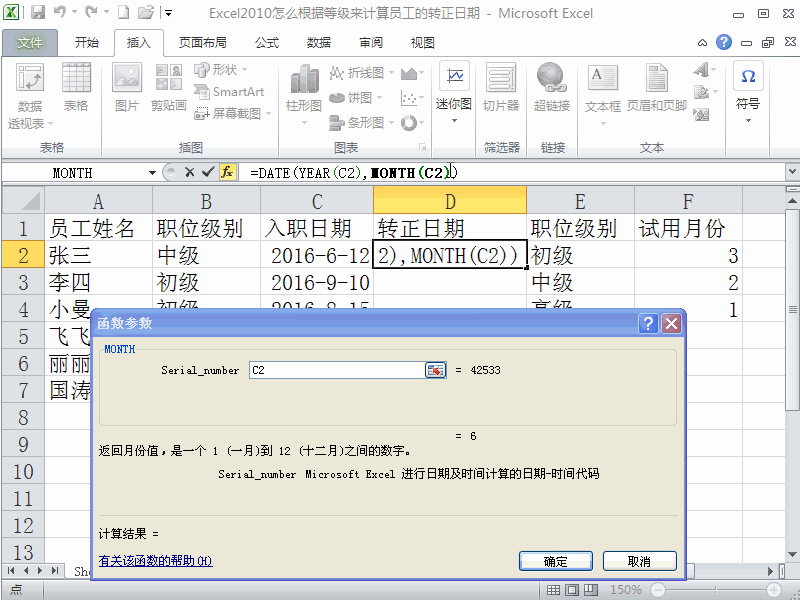The width and height of the screenshot is (800, 600).
Task: Switch to the Data (数据) tab
Action: click(x=318, y=43)
